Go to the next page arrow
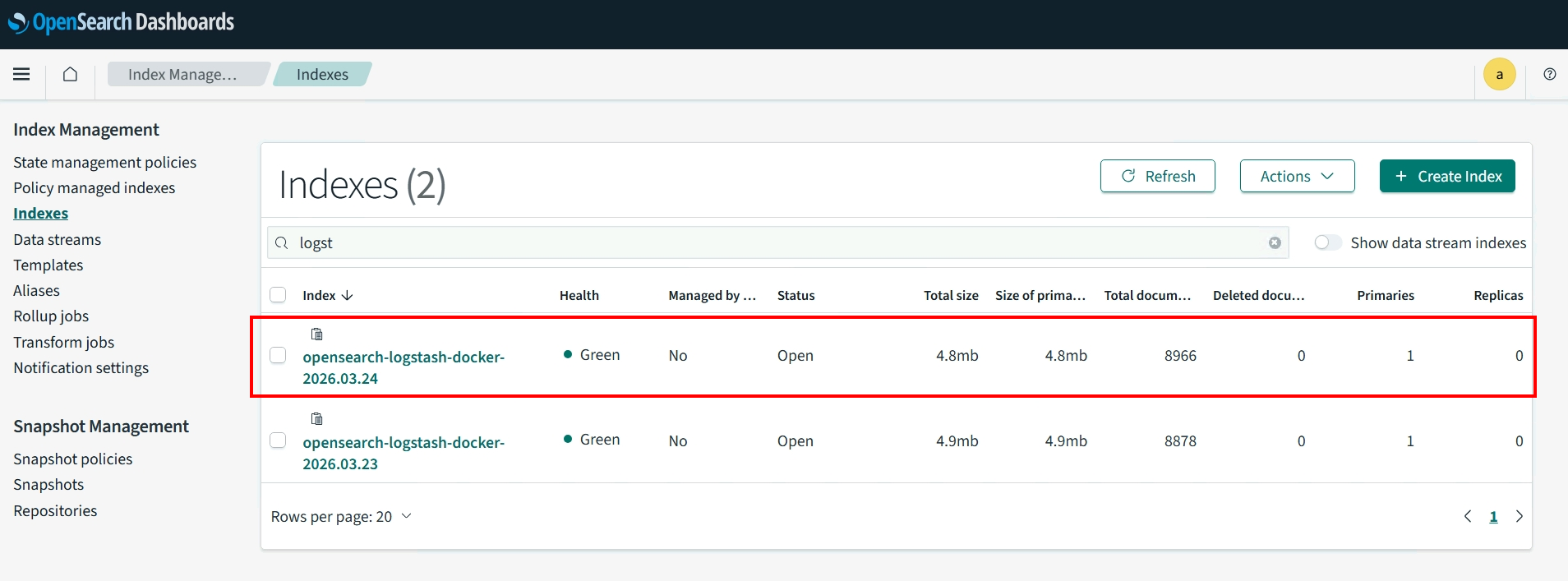The width and height of the screenshot is (1568, 581). coord(1520,516)
